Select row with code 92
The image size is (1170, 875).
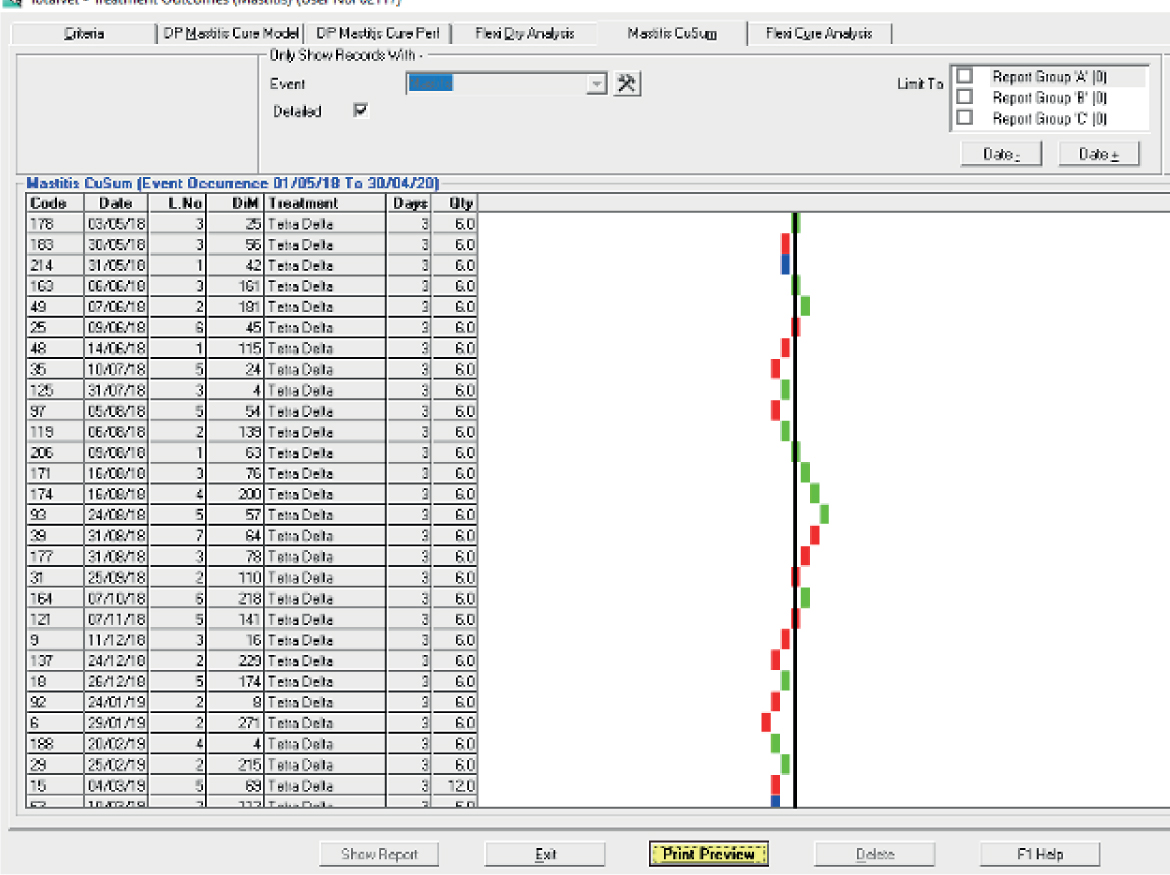coord(251,702)
